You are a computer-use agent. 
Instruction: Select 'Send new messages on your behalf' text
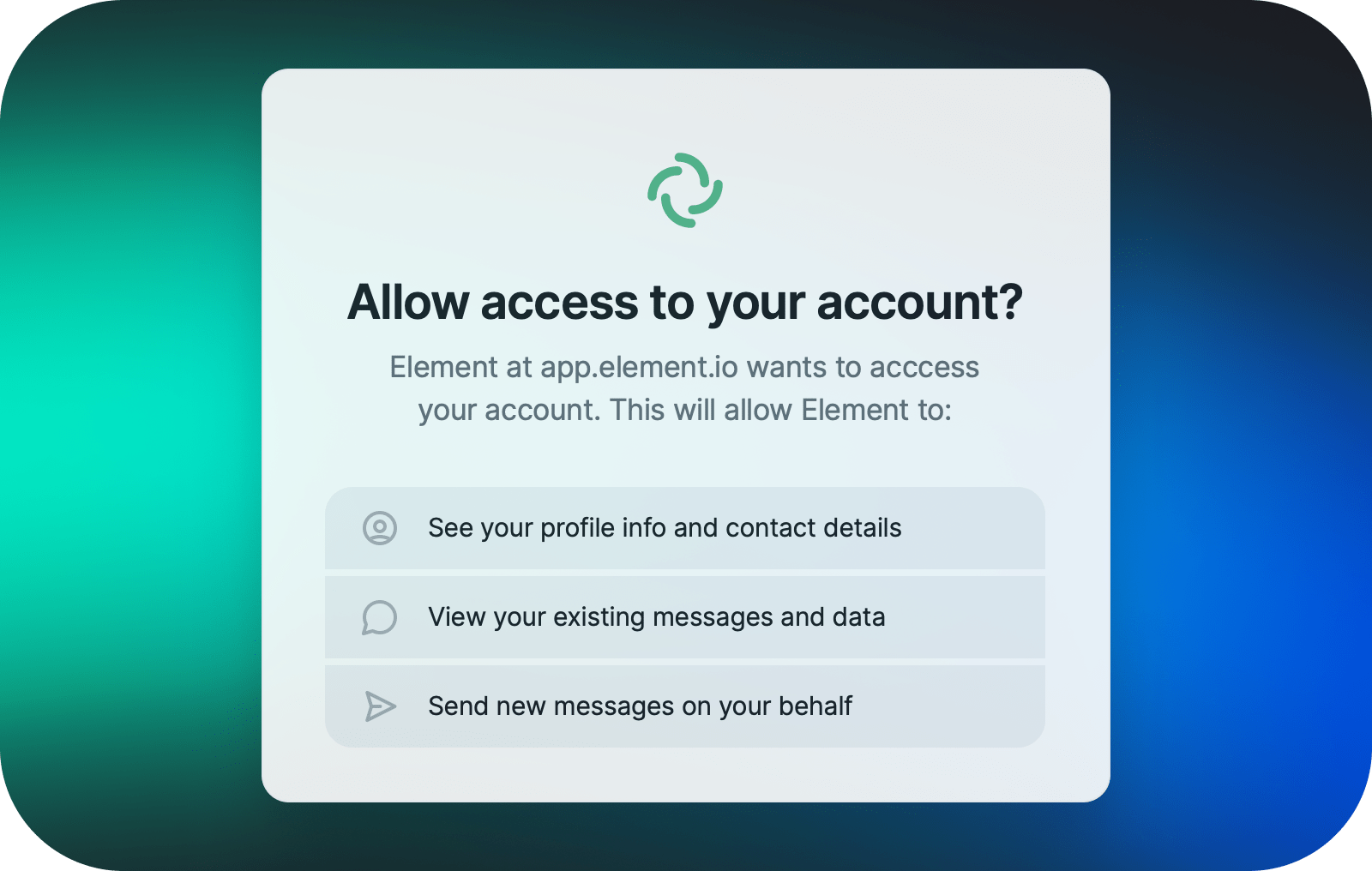pos(640,706)
